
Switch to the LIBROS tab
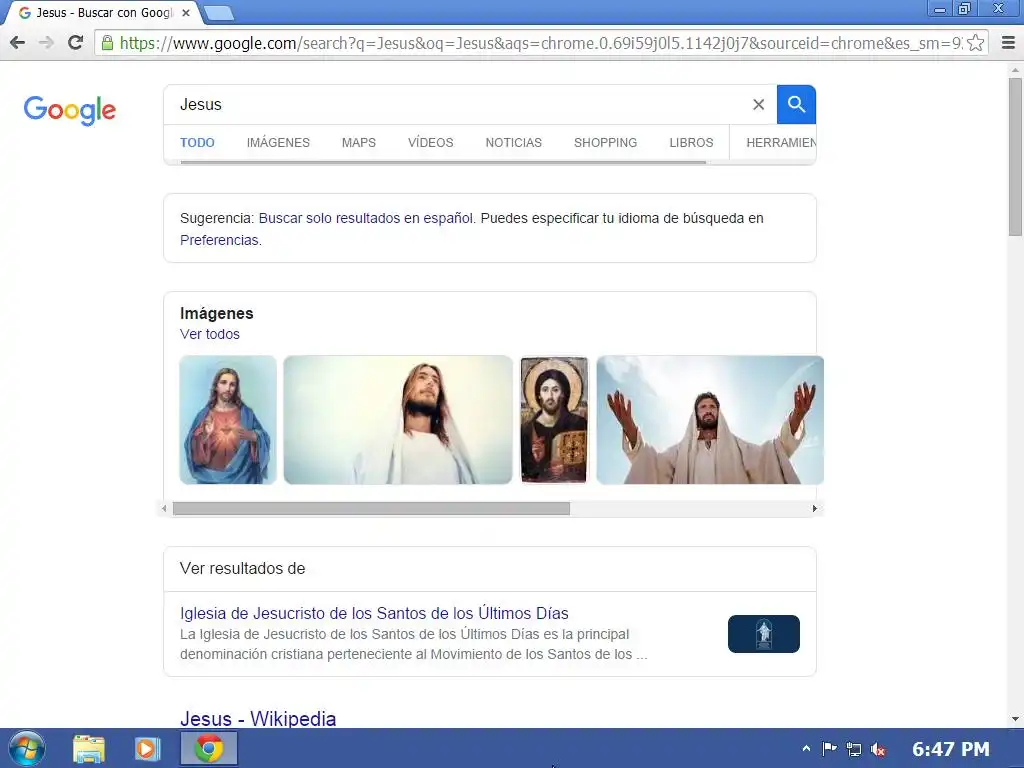tap(691, 142)
